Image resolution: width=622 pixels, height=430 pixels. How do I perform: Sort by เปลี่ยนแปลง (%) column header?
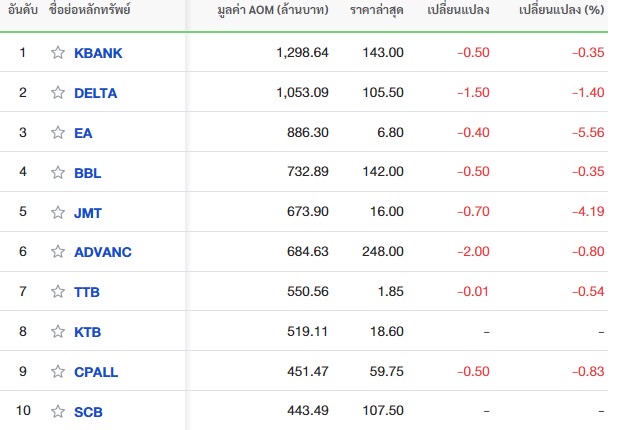(562, 12)
